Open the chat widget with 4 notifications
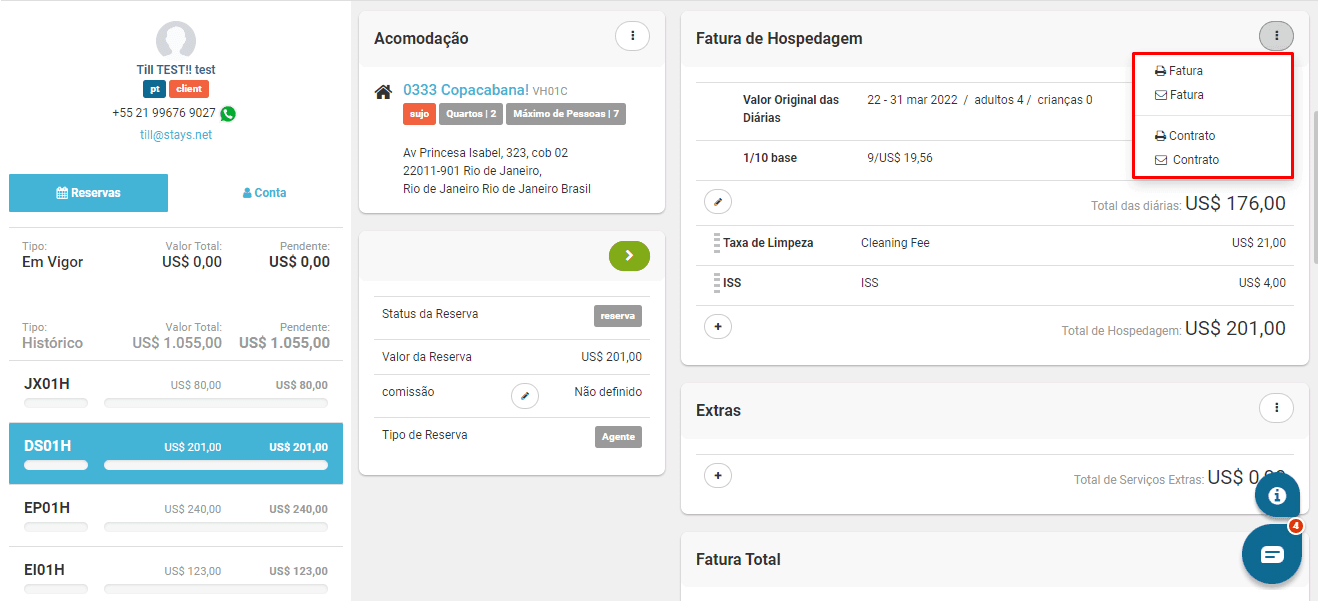This screenshot has width=1318, height=601. click(1271, 554)
